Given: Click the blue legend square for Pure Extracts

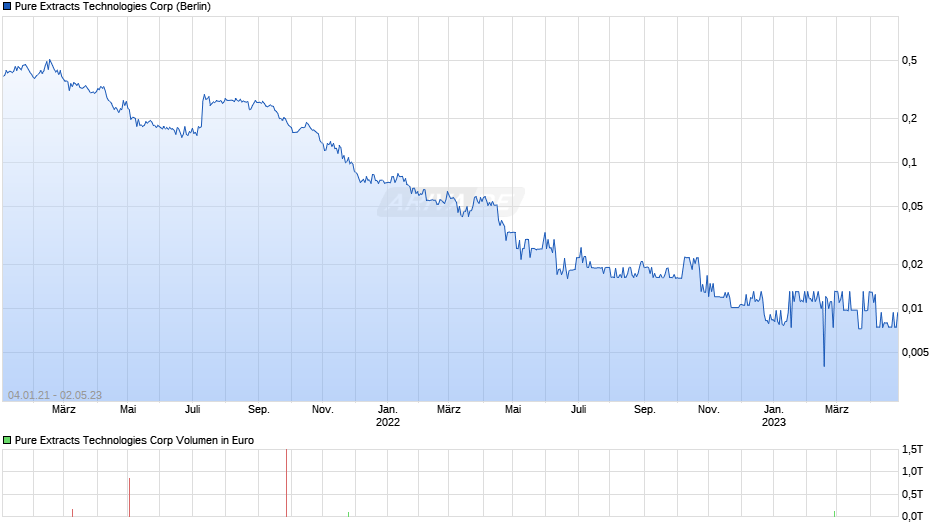Looking at the screenshot, I should 7,7.
